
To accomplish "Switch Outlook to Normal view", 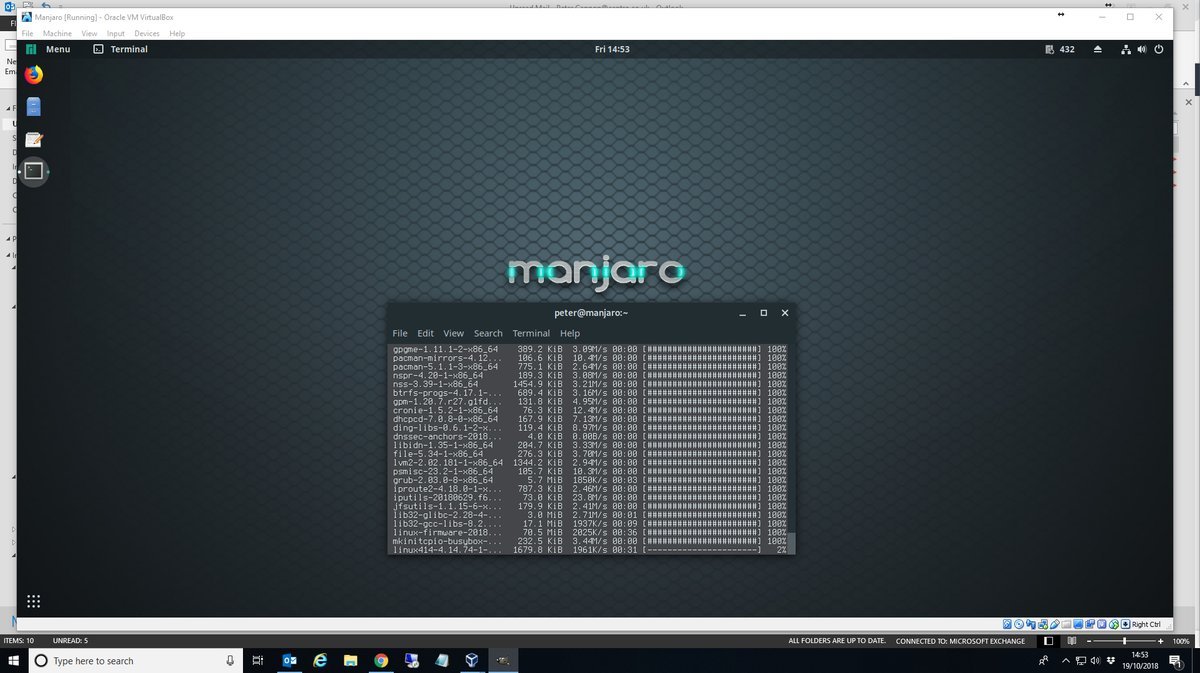I will coord(1048,640).
